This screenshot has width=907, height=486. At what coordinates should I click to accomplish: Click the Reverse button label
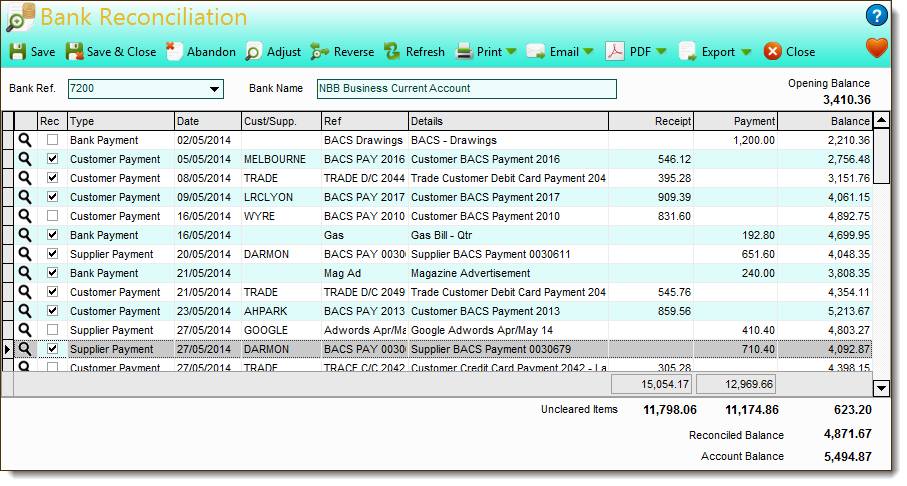point(354,52)
